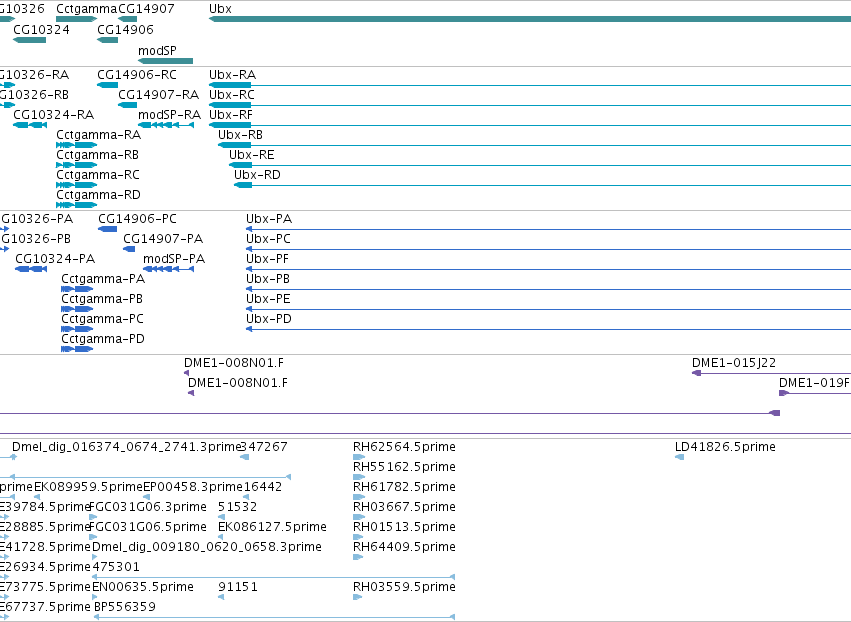851x622 pixels.
Task: Select EST RH61782.5prime
Action: tap(404, 487)
